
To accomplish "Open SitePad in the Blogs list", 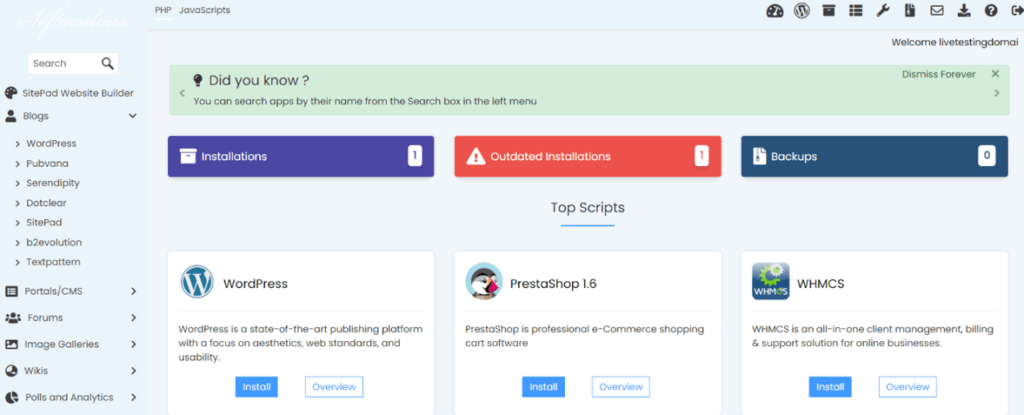I will (x=44, y=222).
